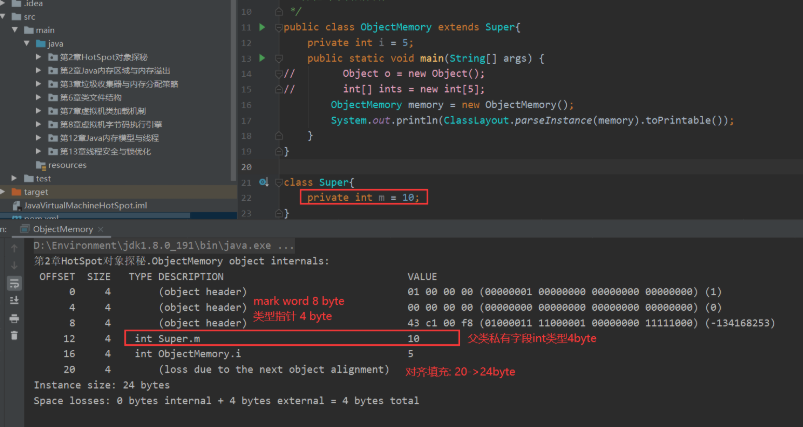Expand 第2章HotSpot对象探秘 package

[x=38, y=57]
